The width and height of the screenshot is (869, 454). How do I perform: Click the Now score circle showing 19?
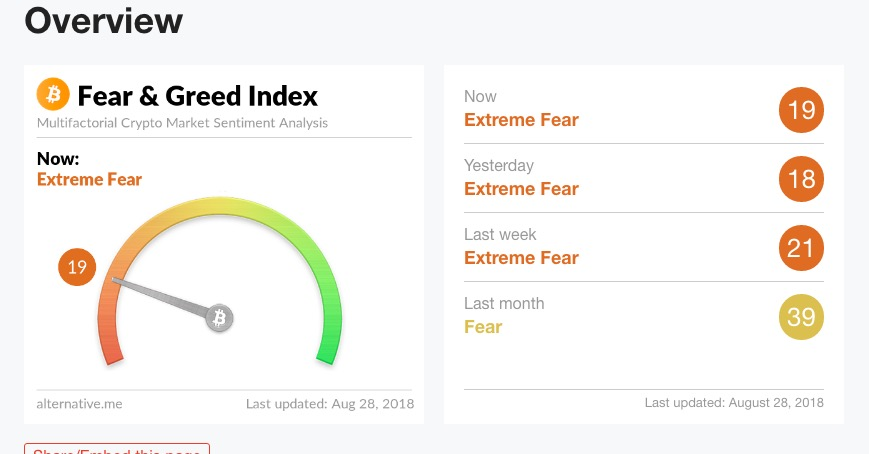click(x=801, y=110)
